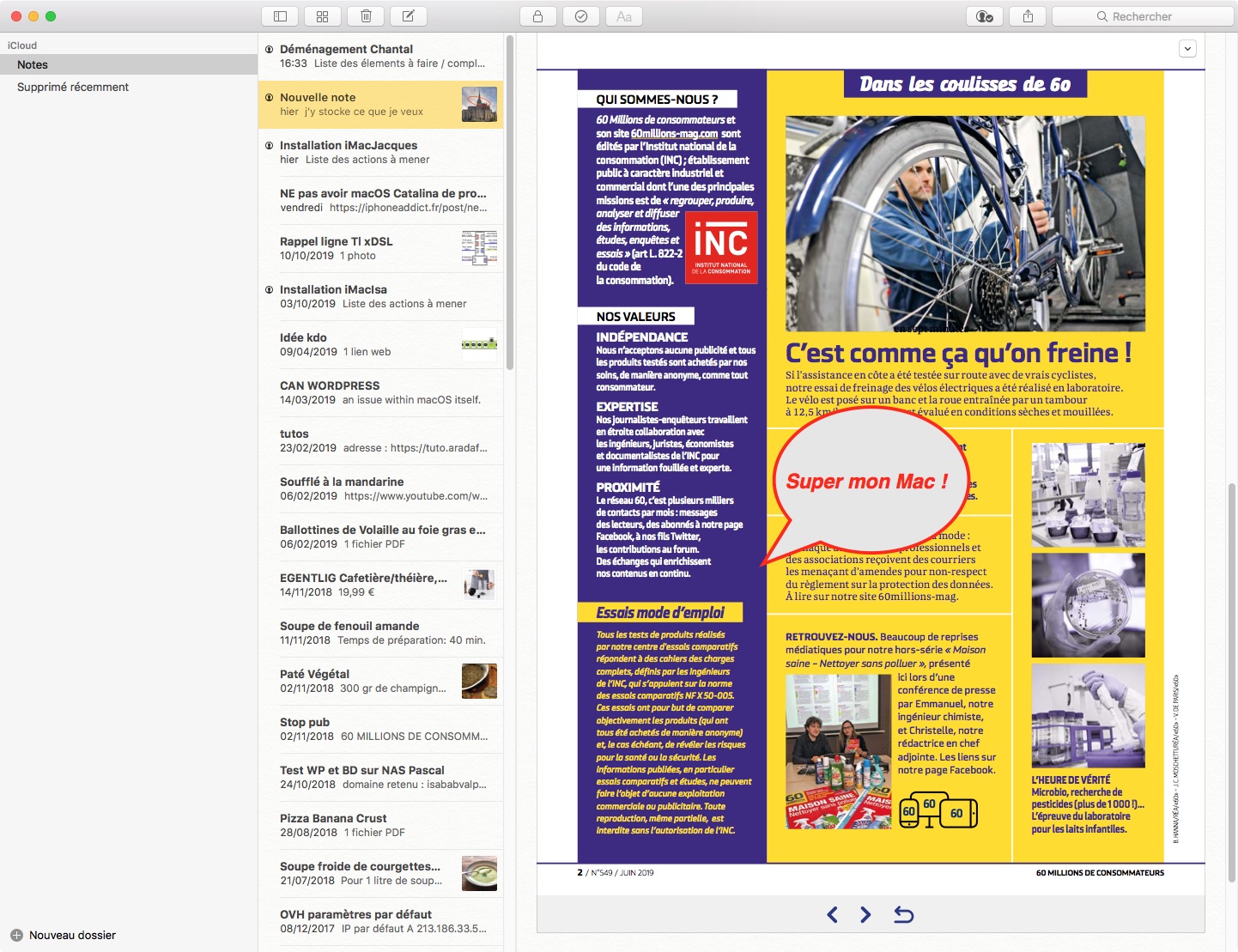1238x952 pixels.
Task: Open the share icon in toolbar
Action: point(1028,16)
